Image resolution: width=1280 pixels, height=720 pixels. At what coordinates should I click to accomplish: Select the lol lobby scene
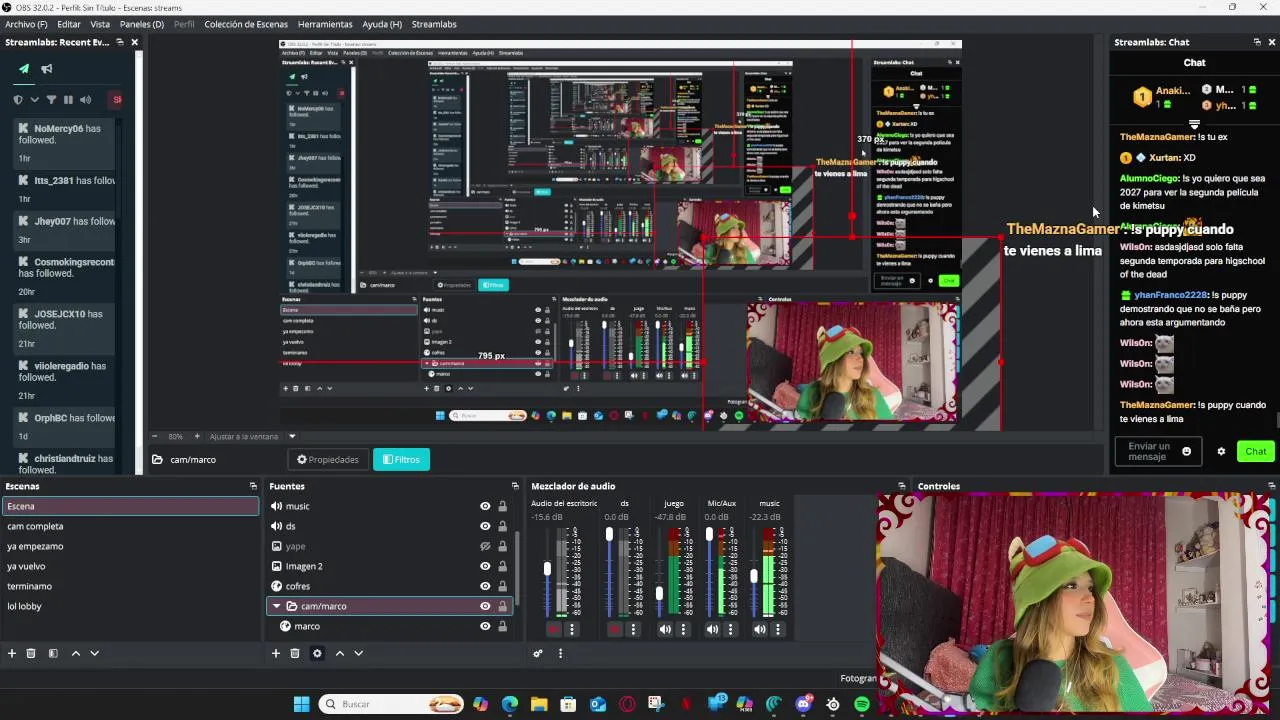point(130,606)
